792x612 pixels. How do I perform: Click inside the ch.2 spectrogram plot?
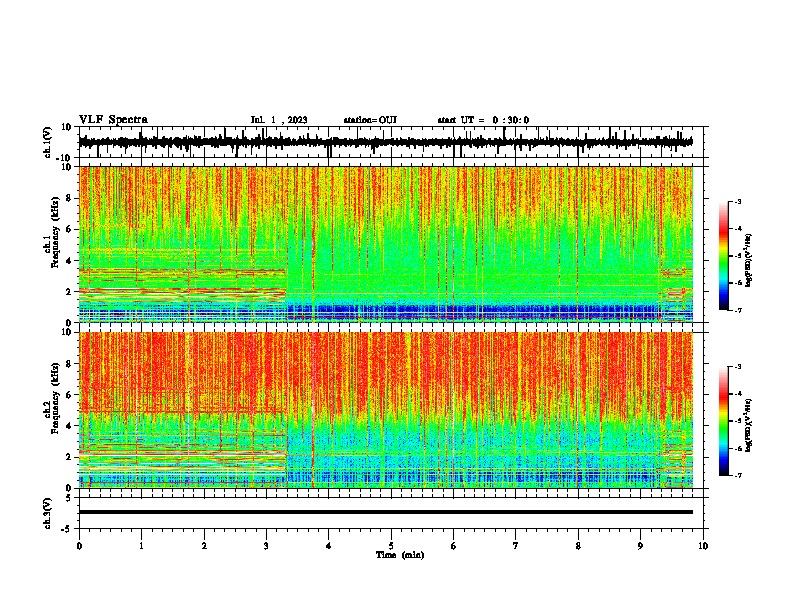385,410
